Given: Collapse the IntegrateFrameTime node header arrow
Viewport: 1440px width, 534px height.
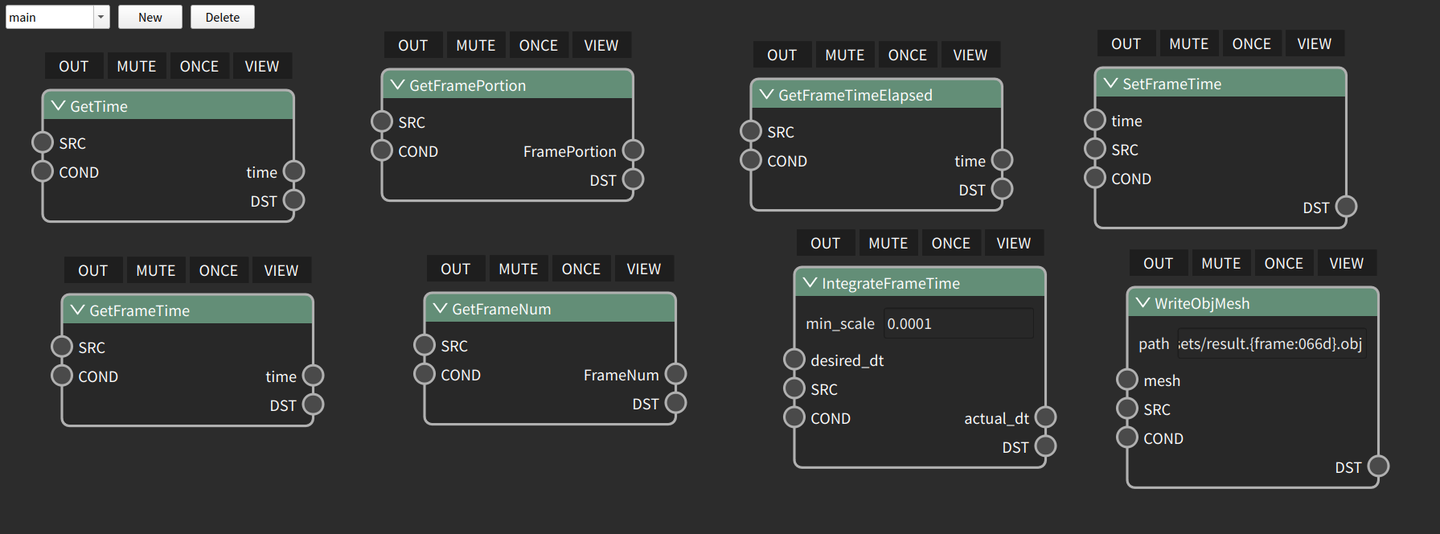Looking at the screenshot, I should click(810, 283).
